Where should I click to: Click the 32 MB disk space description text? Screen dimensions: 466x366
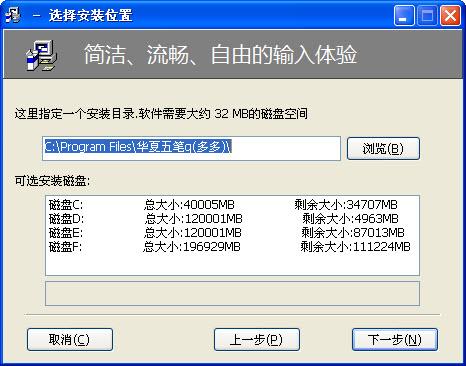[161, 114]
